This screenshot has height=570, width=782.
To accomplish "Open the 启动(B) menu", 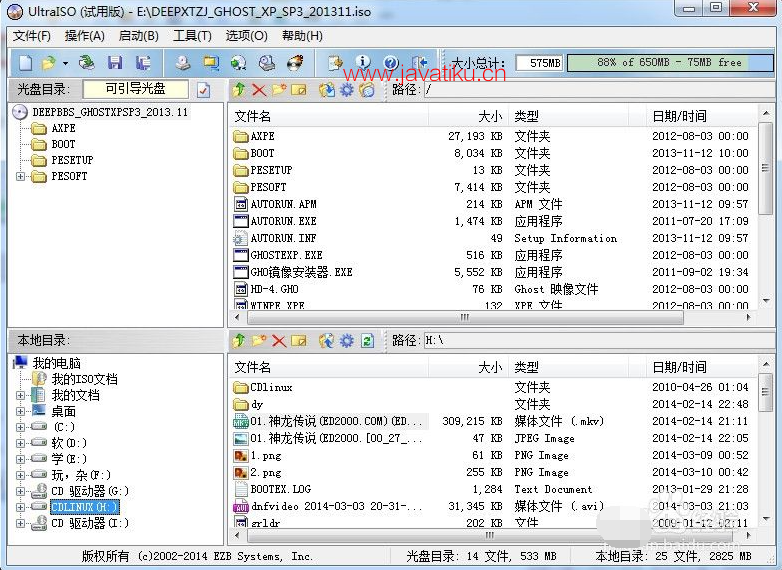I will 139,36.
